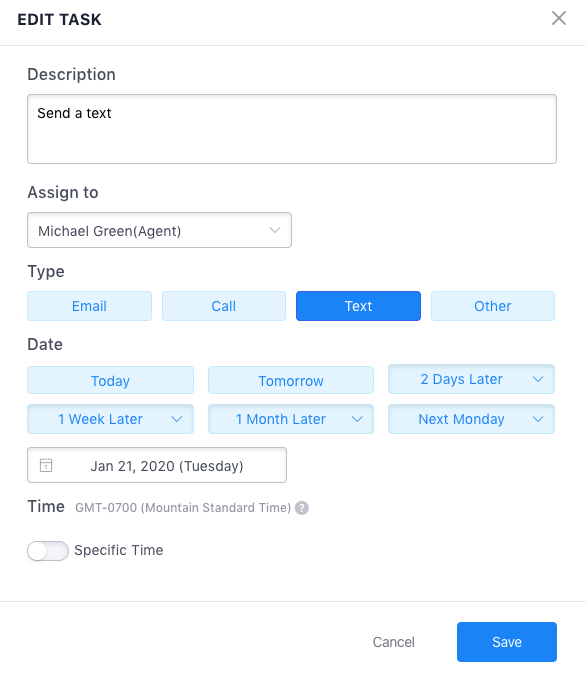The image size is (586, 675).
Task: Pick the 2 Days Later date option
Action: [x=462, y=379]
